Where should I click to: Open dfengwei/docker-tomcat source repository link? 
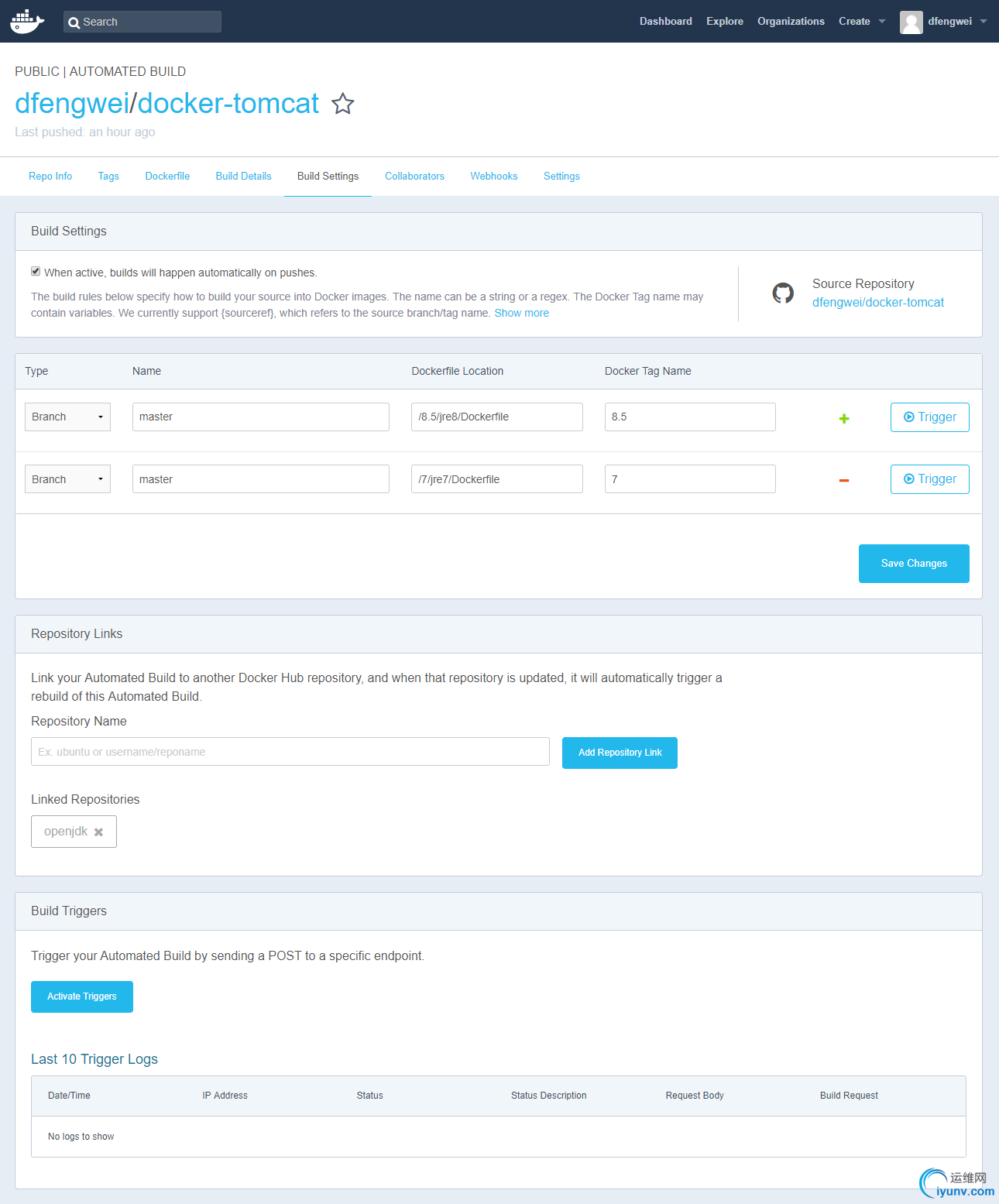click(878, 303)
